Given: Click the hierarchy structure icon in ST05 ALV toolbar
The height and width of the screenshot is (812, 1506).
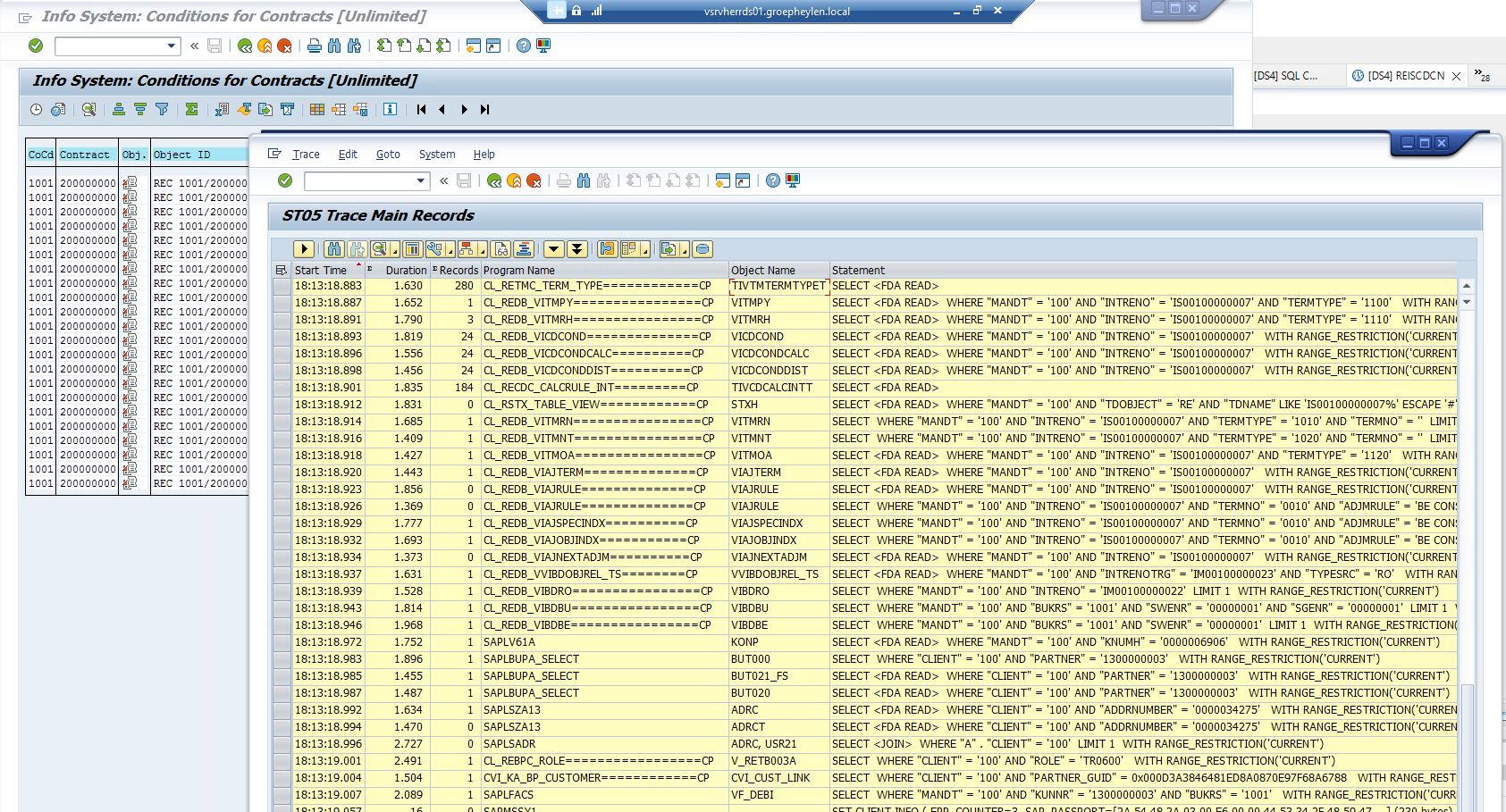Looking at the screenshot, I should tap(467, 249).
